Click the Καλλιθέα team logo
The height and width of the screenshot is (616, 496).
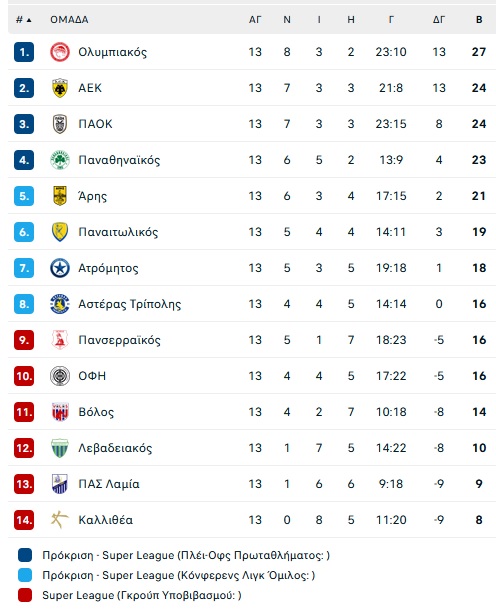coord(60,520)
